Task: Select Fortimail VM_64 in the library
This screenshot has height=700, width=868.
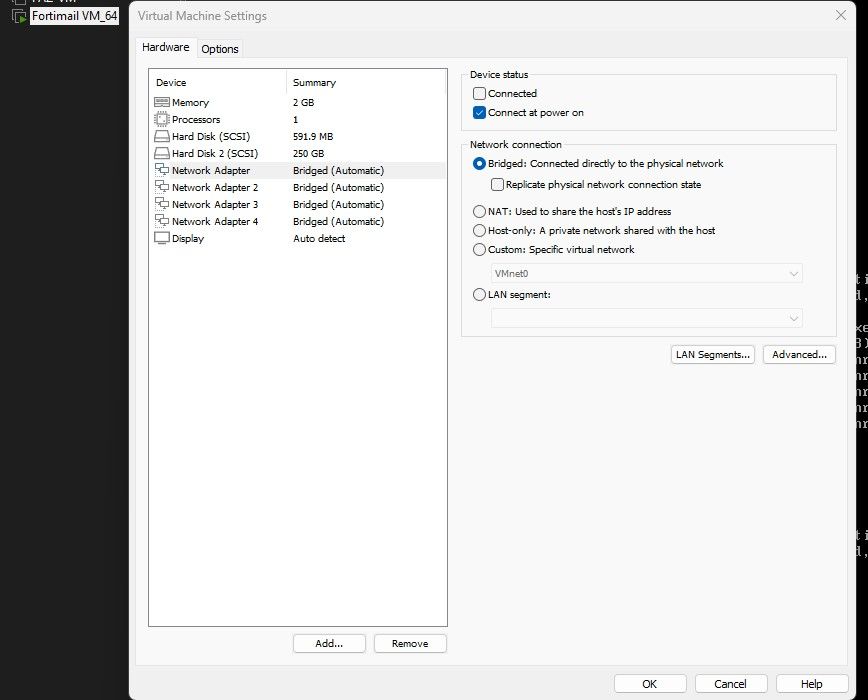Action: (x=75, y=16)
